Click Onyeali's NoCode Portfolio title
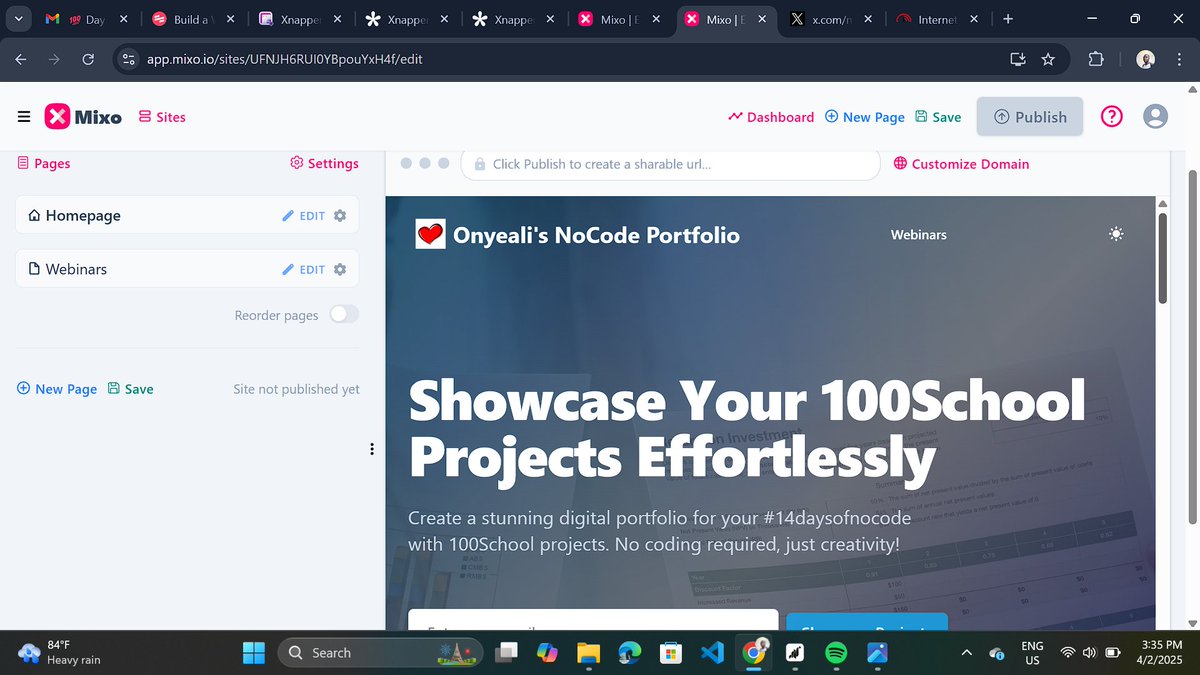Viewport: 1200px width, 675px height. coord(596,235)
